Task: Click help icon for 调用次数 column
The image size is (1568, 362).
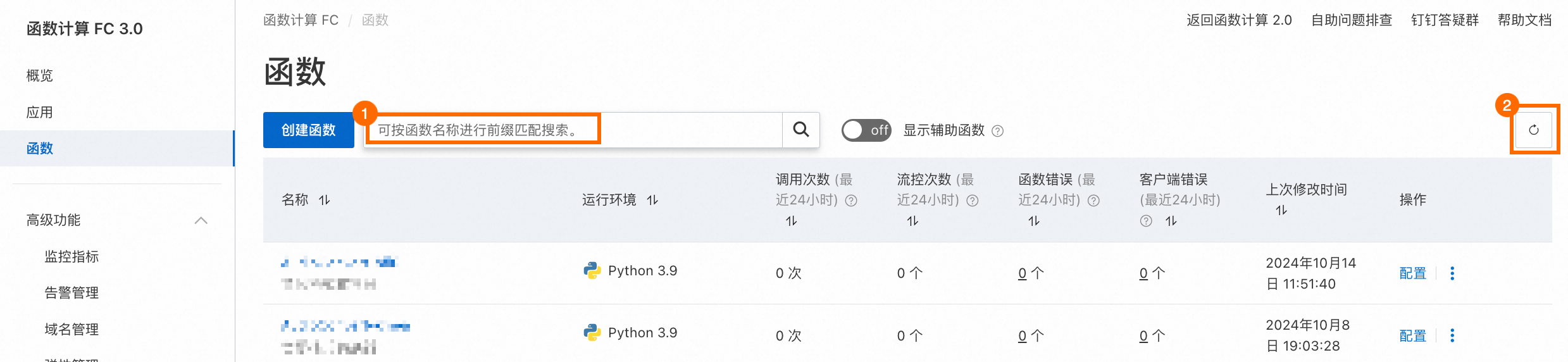Action: [852, 201]
